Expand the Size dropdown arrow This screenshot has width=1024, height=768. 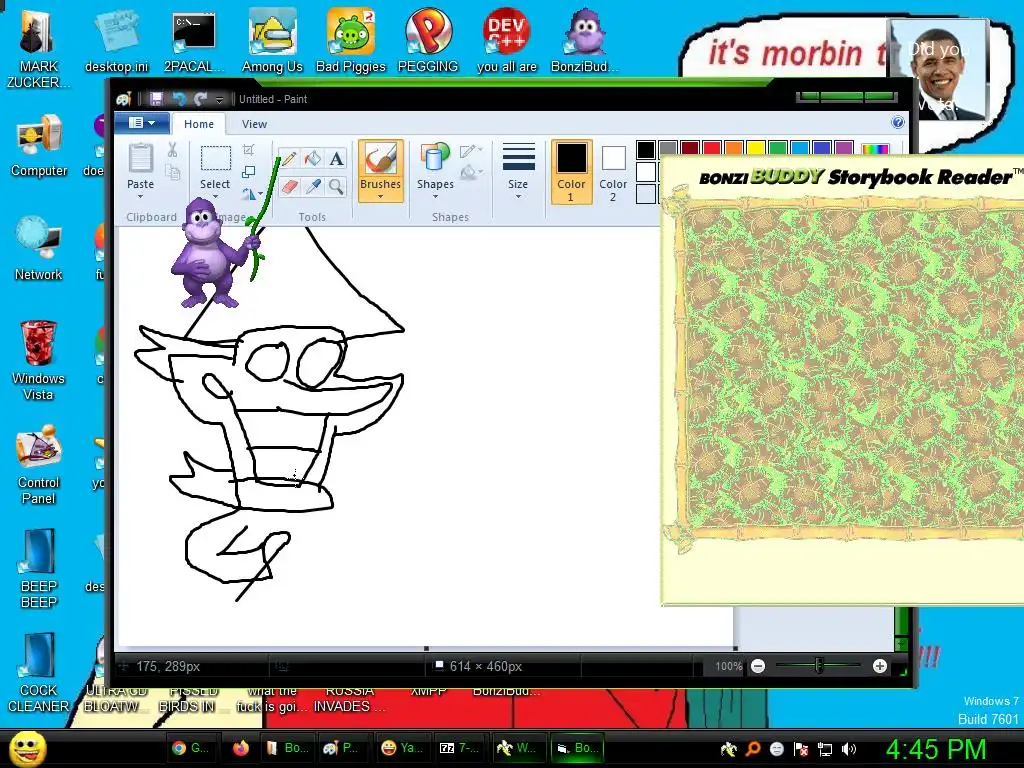[x=518, y=196]
